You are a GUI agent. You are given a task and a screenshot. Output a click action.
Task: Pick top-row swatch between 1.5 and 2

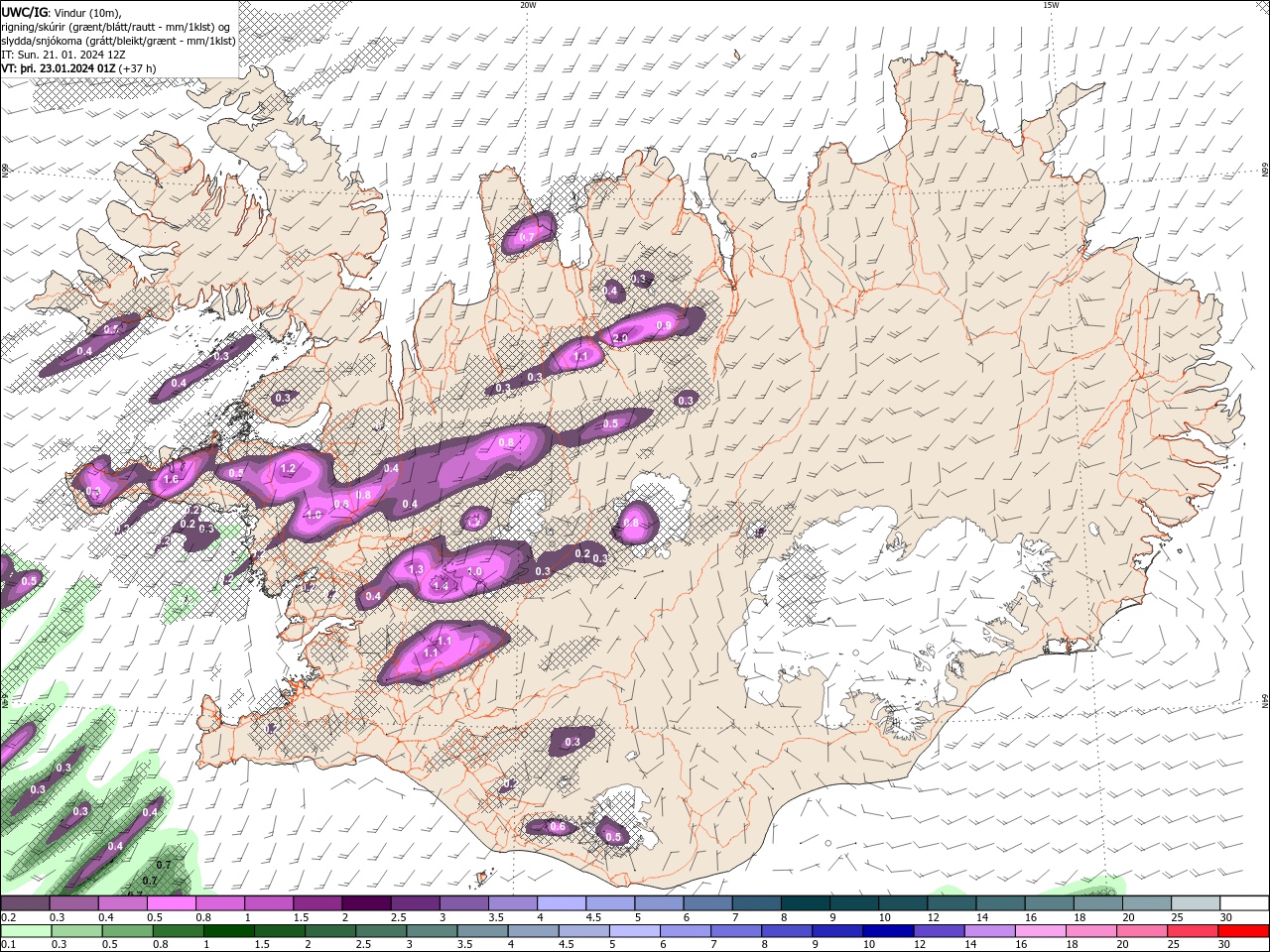pos(317,903)
